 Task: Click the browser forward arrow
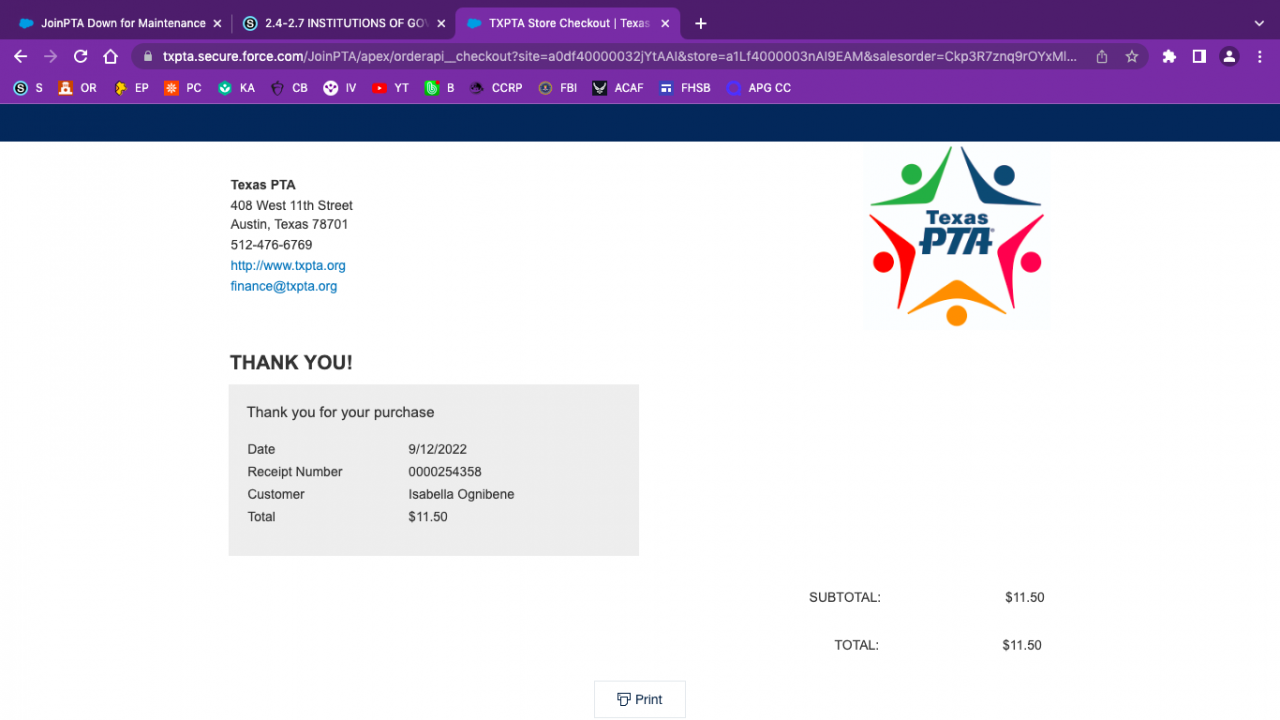(50, 57)
